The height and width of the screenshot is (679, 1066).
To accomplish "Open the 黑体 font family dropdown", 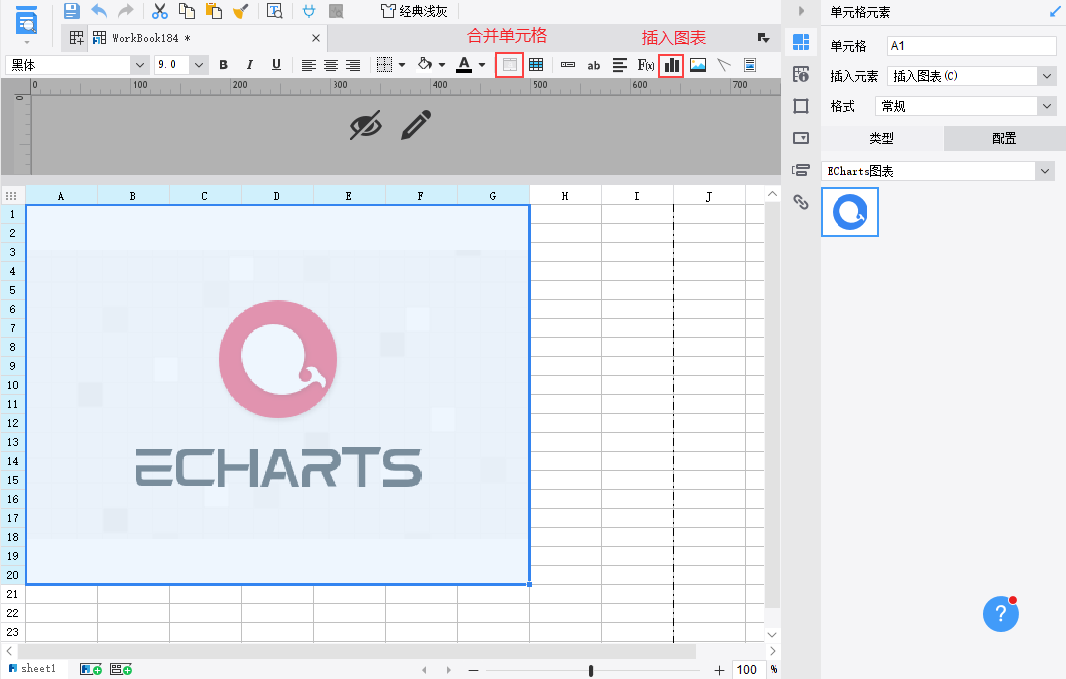I will [x=139, y=65].
